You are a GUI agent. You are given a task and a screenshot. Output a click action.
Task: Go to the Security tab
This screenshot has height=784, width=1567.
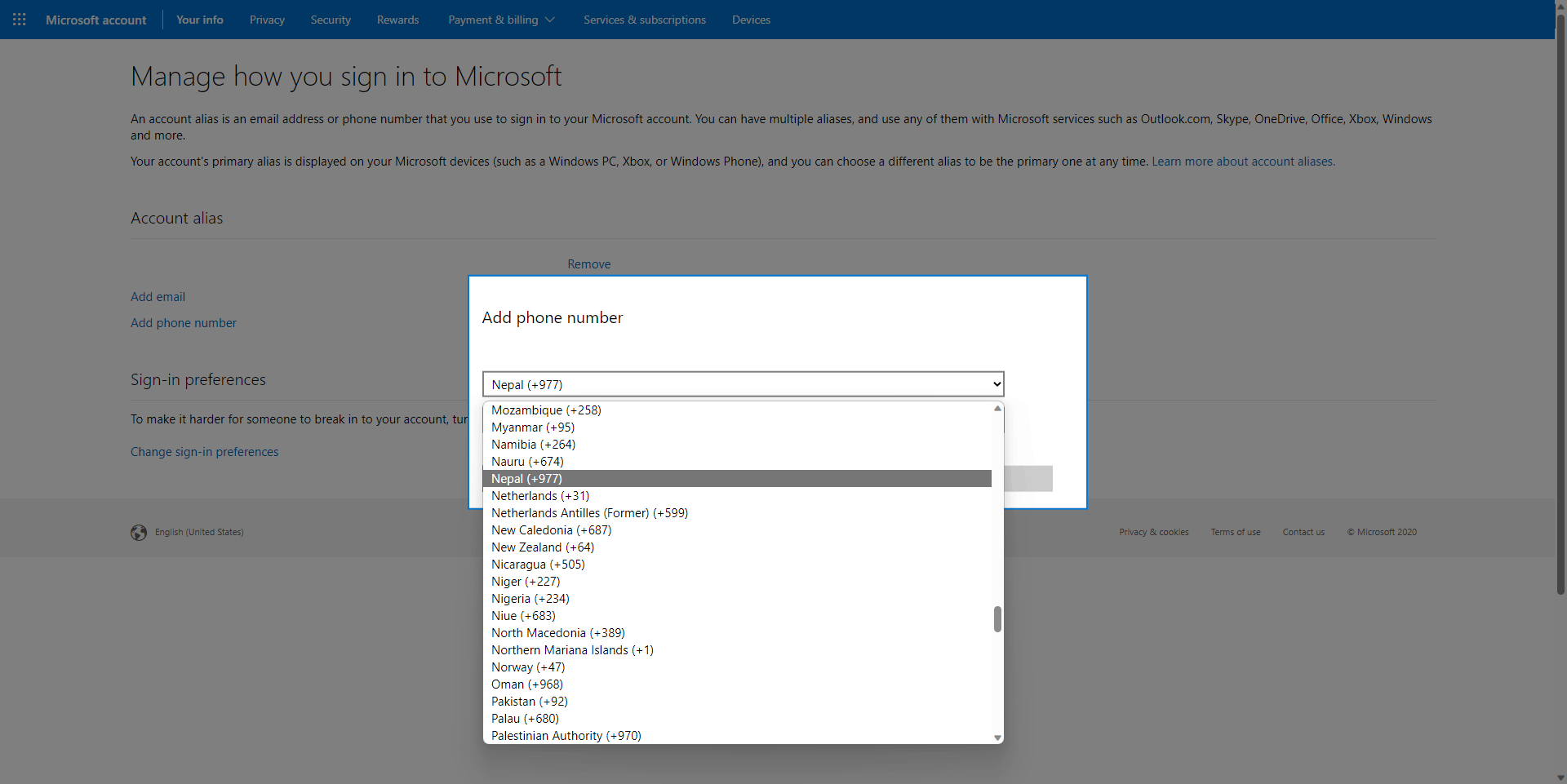(x=331, y=20)
